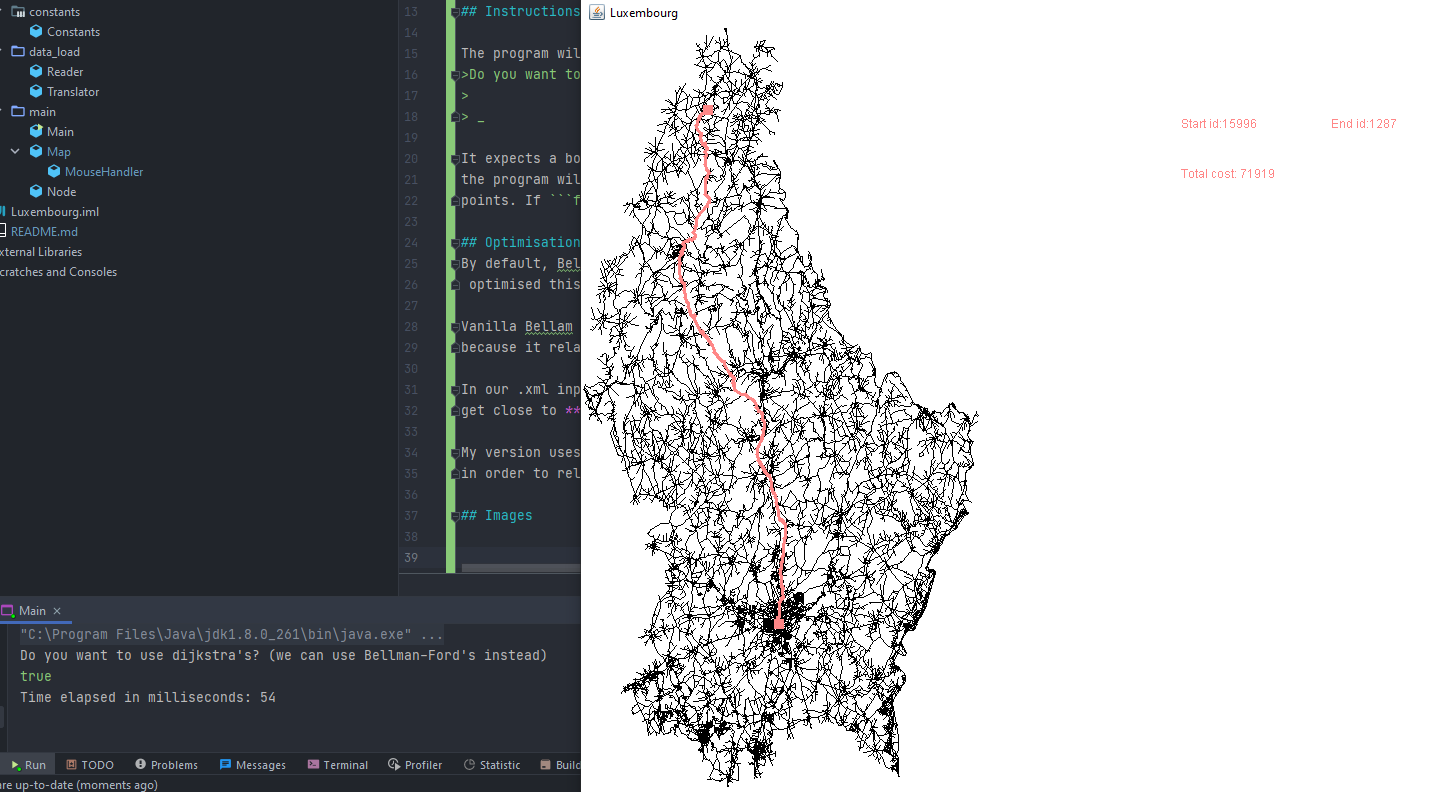Image resolution: width=1449 pixels, height=792 pixels.
Task: Click the Node class icon
Action: click(x=36, y=192)
